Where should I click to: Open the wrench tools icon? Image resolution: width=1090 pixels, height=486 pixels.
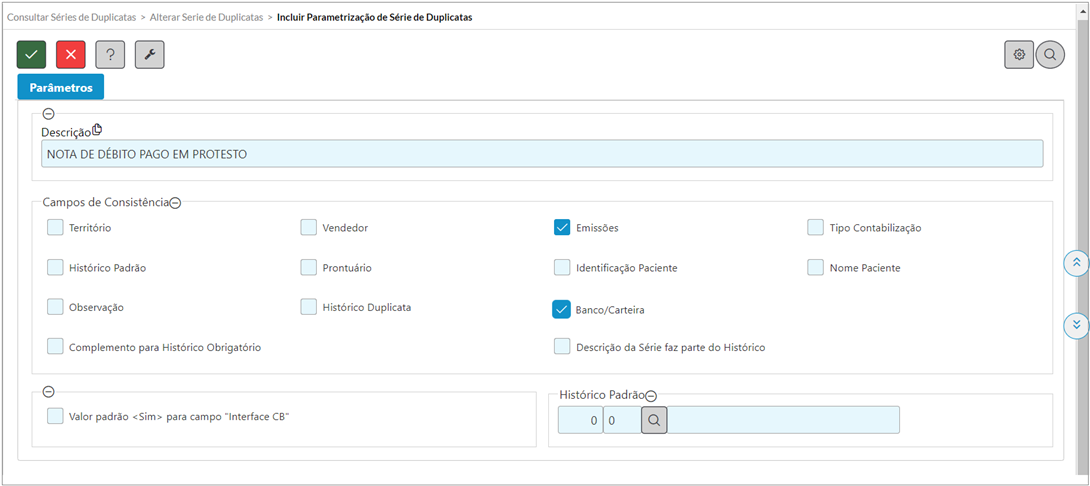click(149, 55)
